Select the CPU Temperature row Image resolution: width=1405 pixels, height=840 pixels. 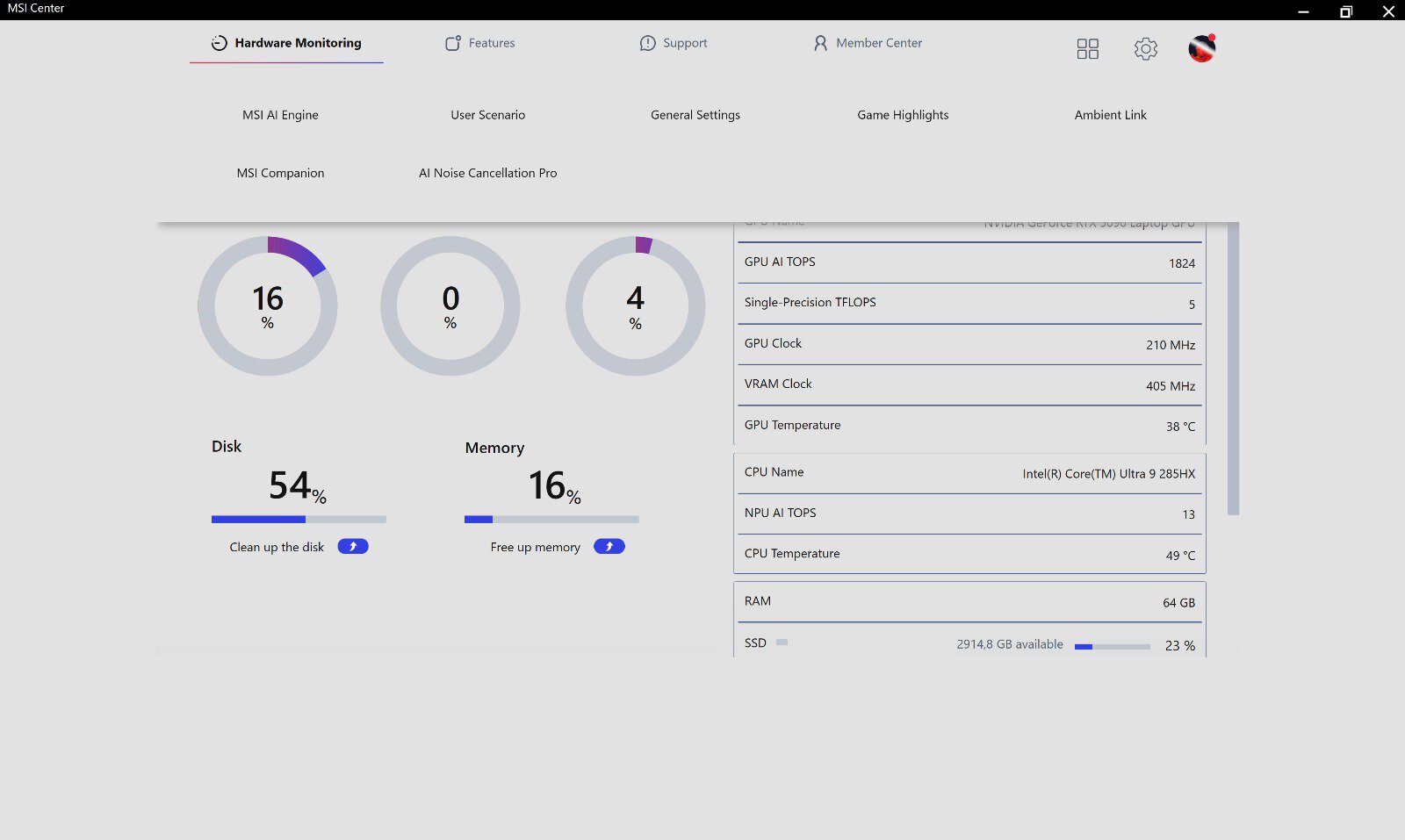point(969,554)
